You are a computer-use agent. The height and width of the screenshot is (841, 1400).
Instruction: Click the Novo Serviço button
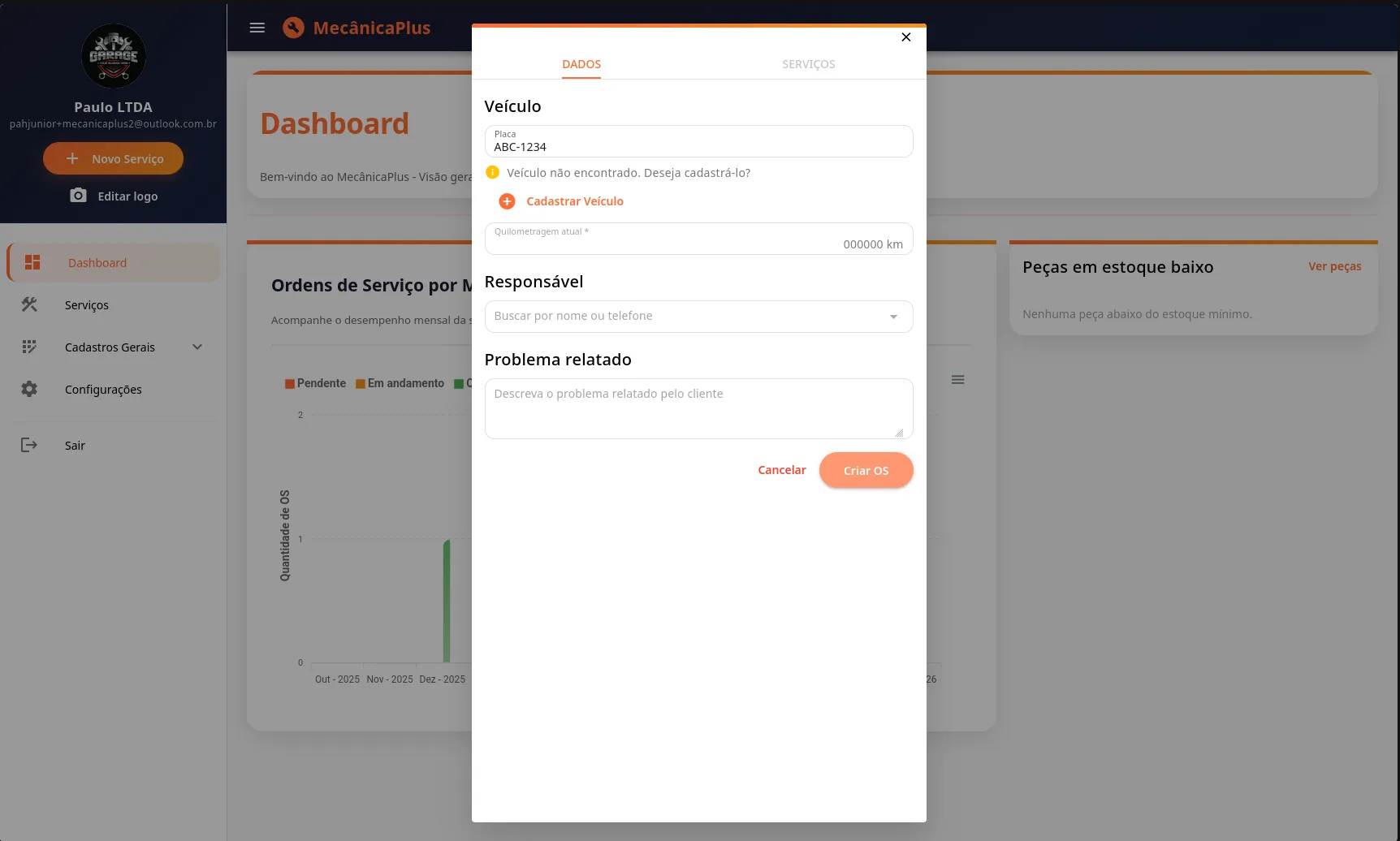113,158
